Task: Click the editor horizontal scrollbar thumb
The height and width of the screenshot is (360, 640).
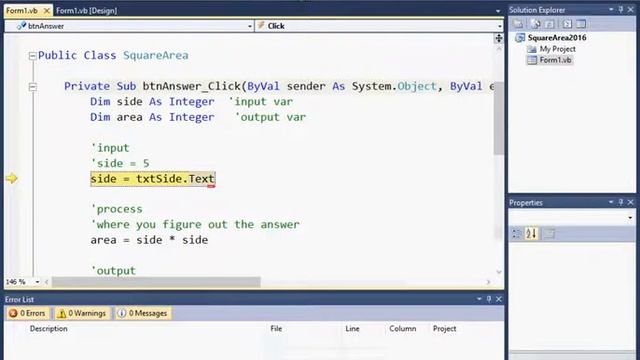Action: pyautogui.click(x=156, y=282)
